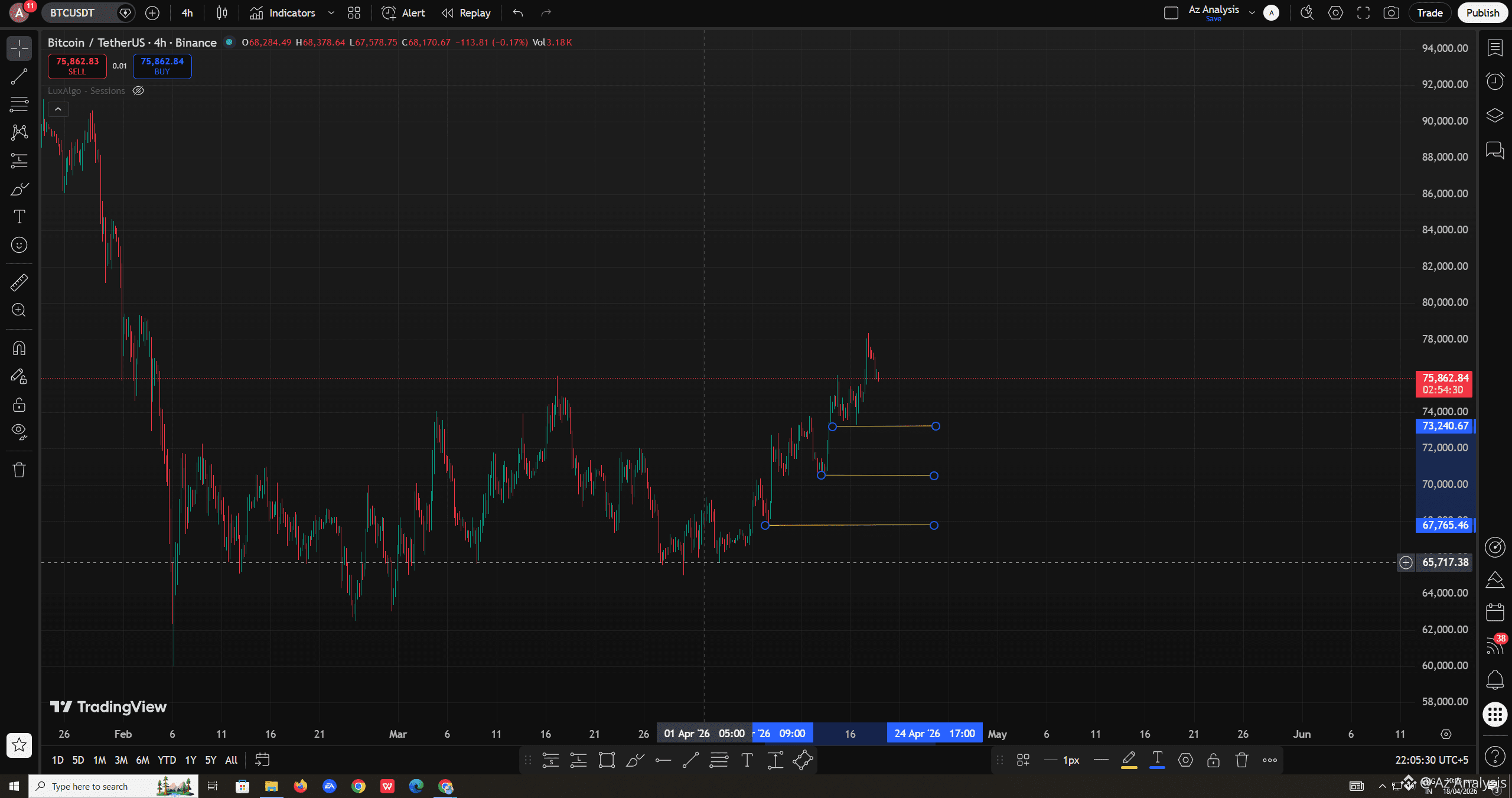
Task: Click the Trade button
Action: 1430,13
